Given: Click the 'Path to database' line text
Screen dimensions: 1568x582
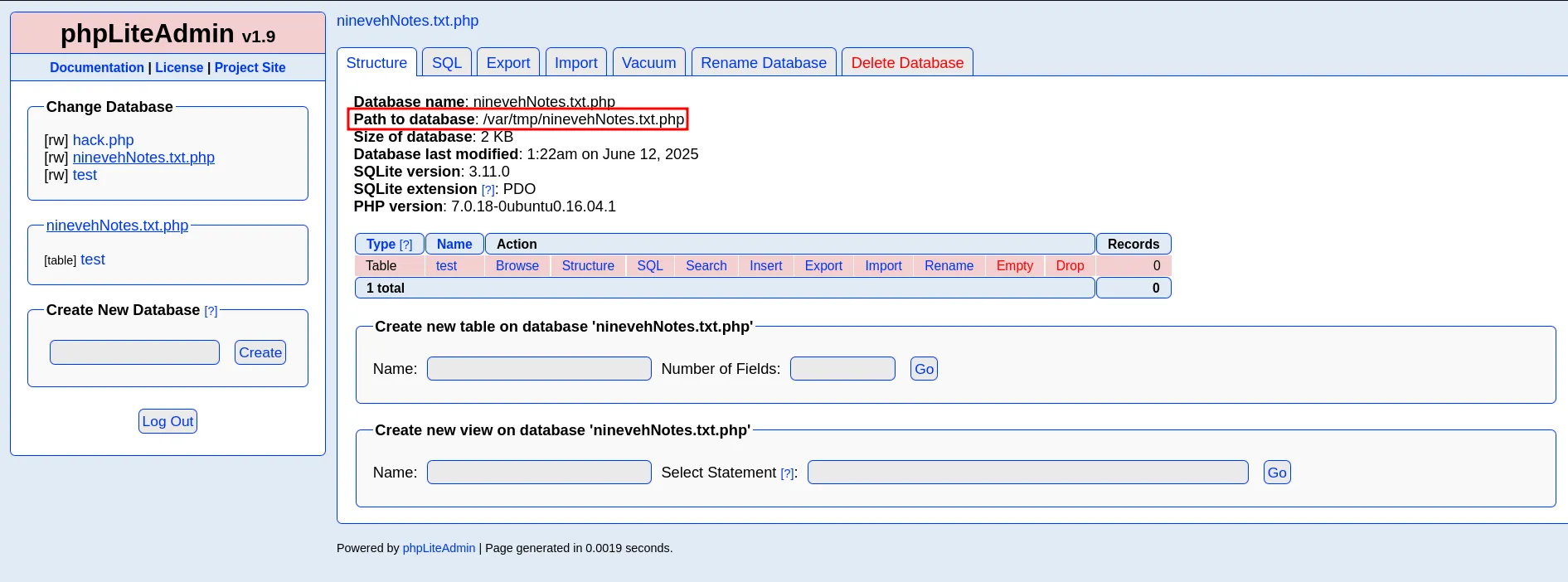Looking at the screenshot, I should (x=519, y=119).
